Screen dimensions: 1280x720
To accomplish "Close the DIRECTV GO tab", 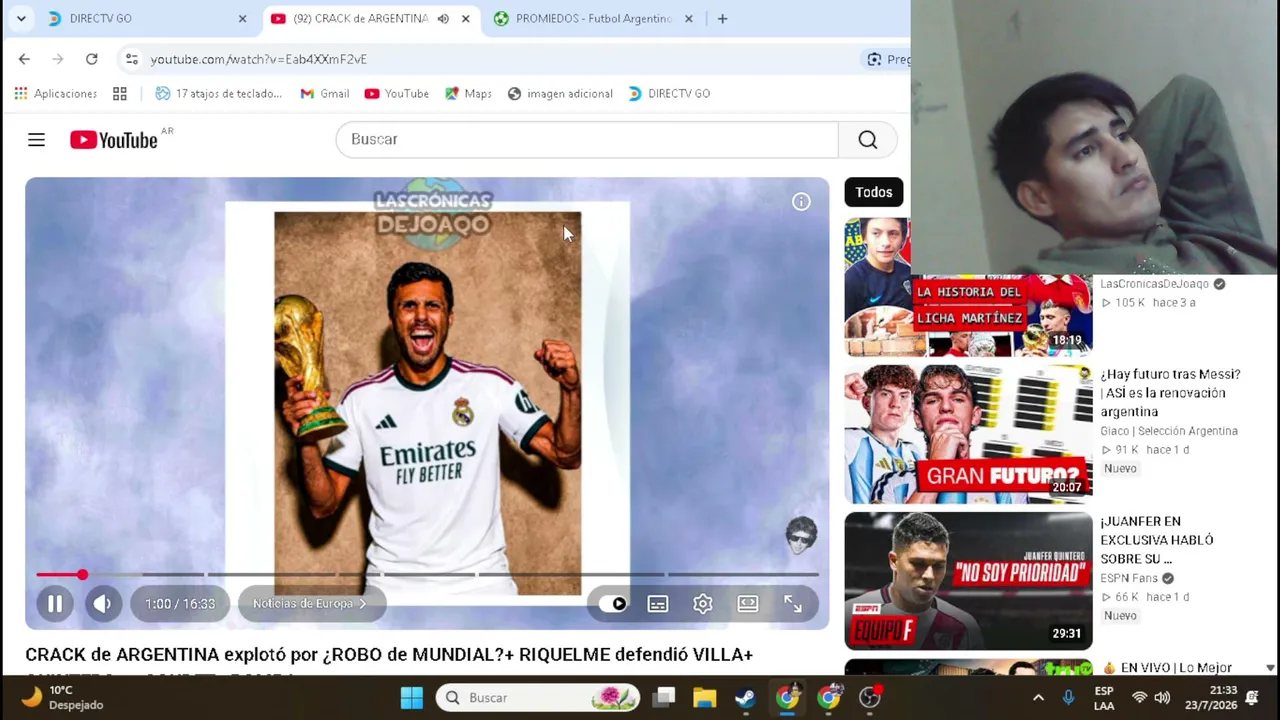I will pyautogui.click(x=242, y=19).
